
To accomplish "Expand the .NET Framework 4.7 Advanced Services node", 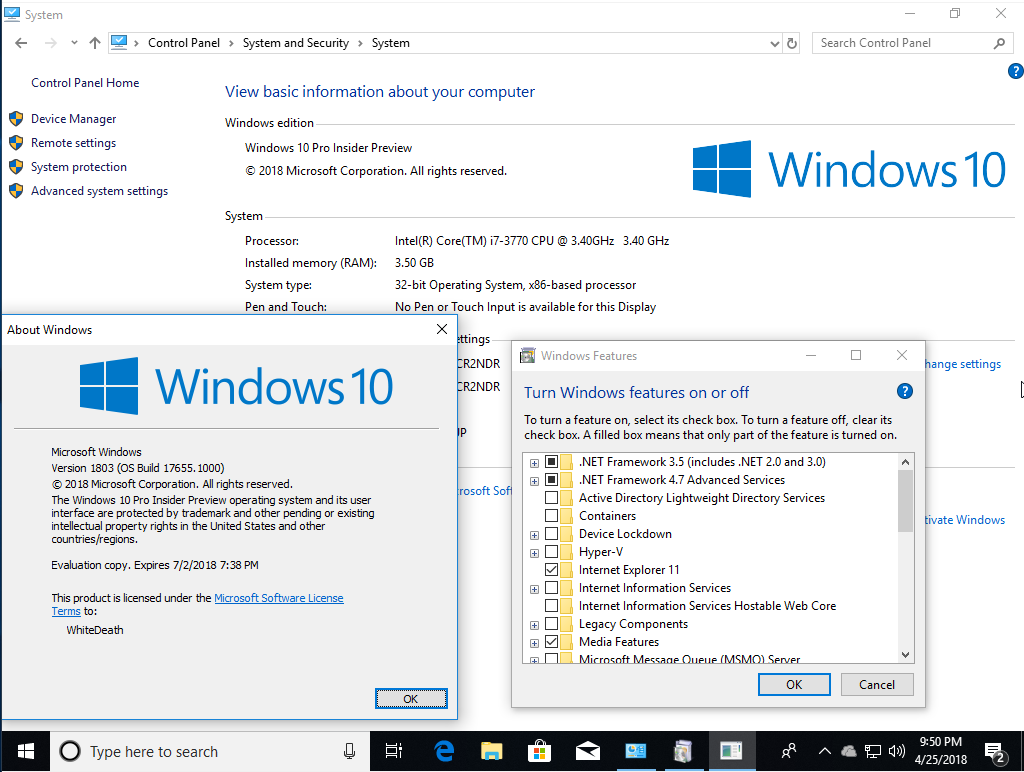I will point(534,481).
